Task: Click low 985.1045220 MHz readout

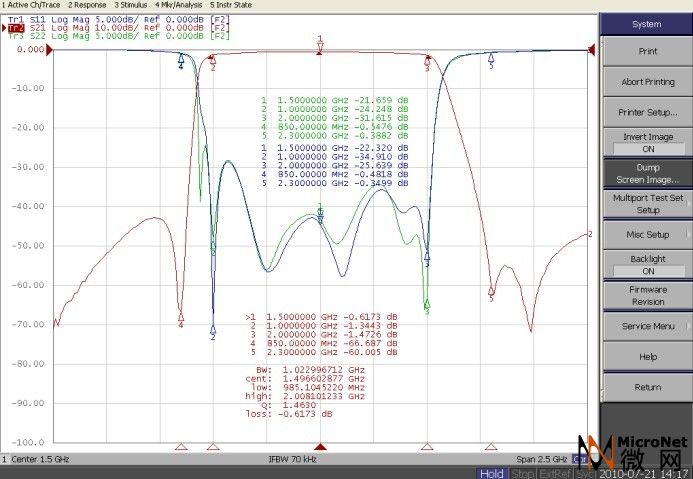Action: click(308, 388)
